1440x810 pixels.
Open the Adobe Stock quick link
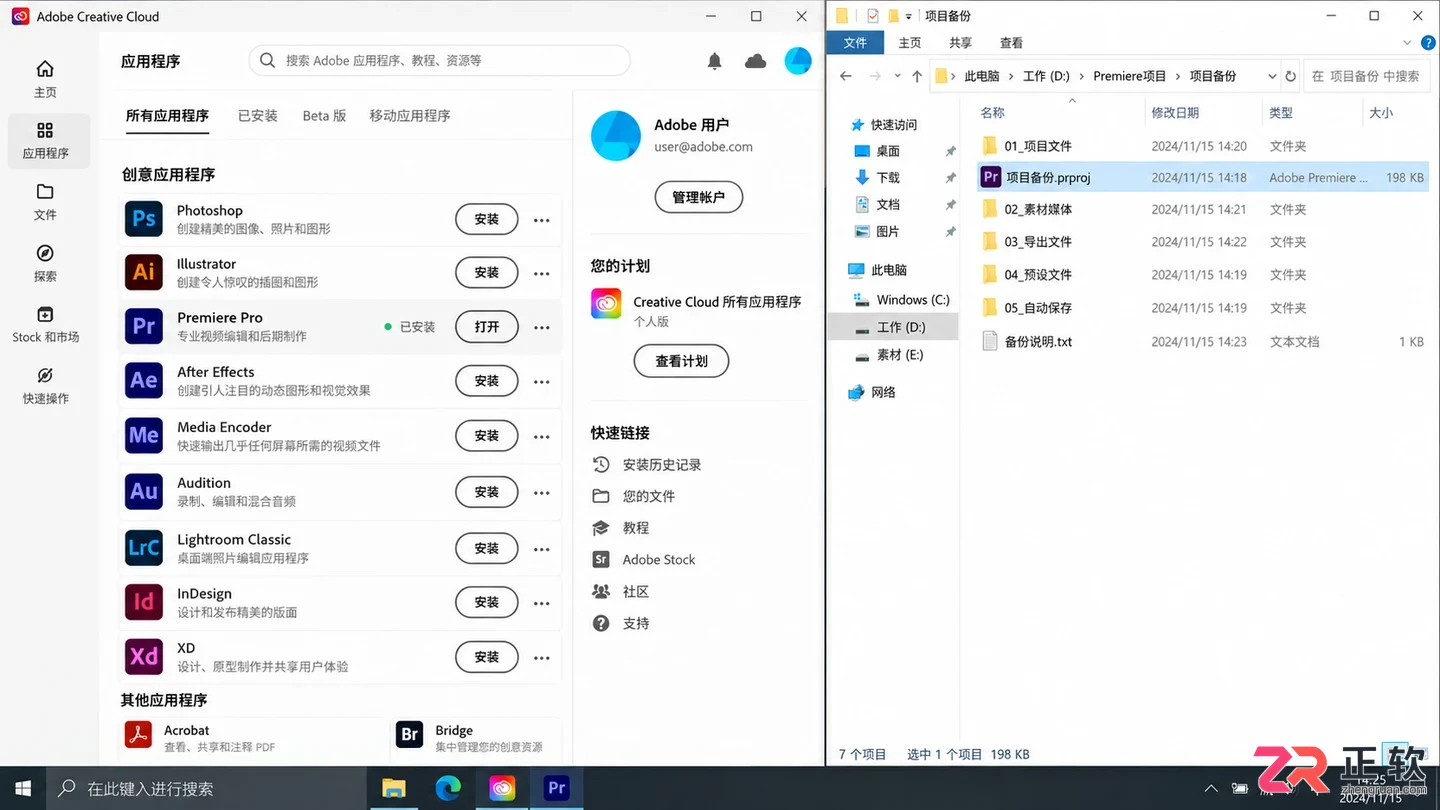pyautogui.click(x=643, y=560)
